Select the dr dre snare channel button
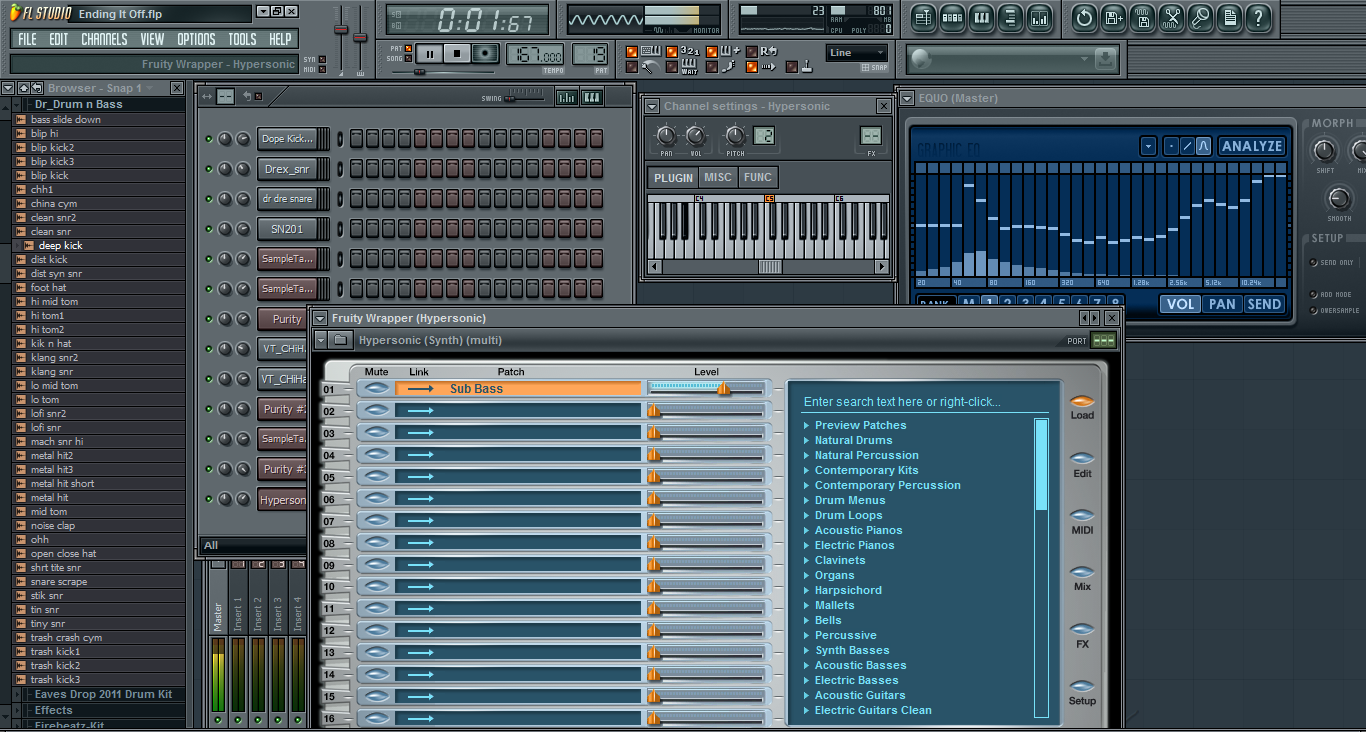This screenshot has height=732, width=1366. (x=287, y=199)
